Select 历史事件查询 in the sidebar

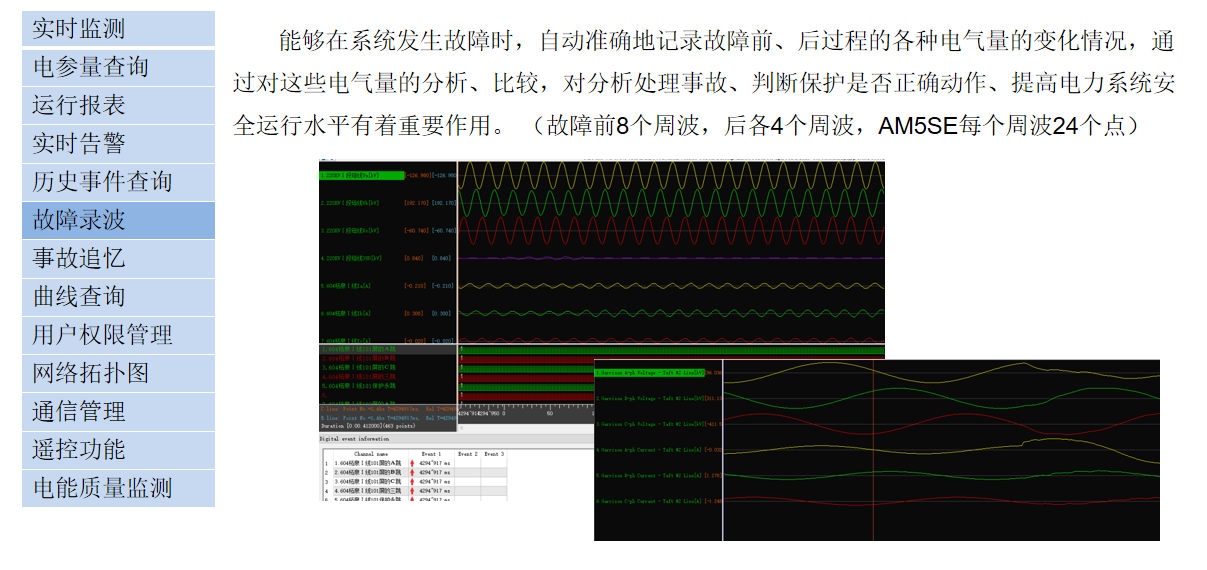(118, 182)
